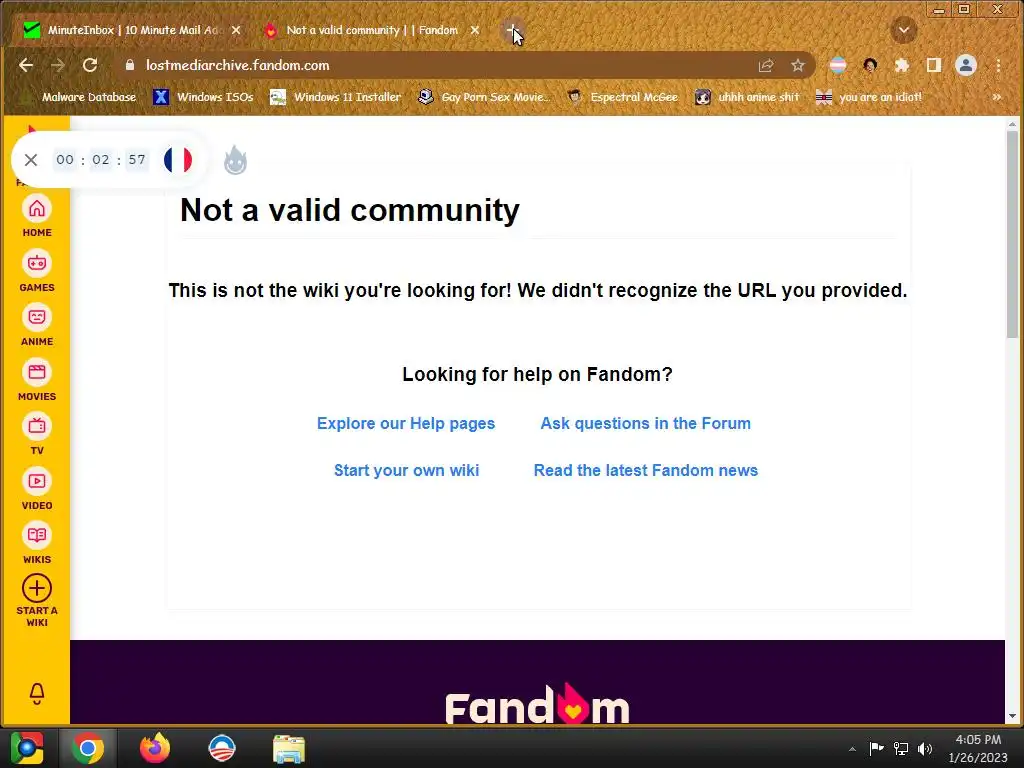Launch Firefox from the taskbar
This screenshot has width=1024, height=768.
pyautogui.click(x=155, y=748)
